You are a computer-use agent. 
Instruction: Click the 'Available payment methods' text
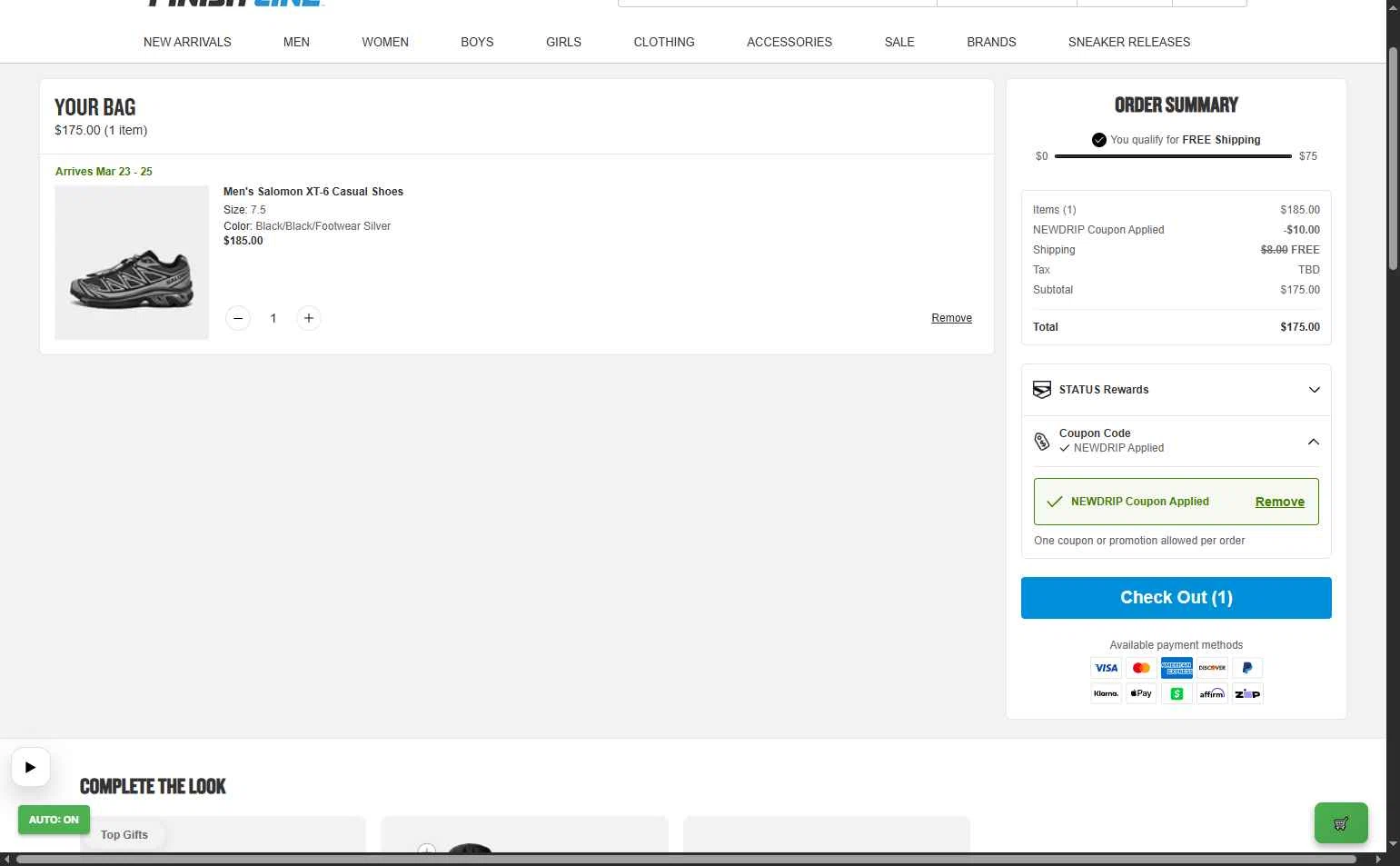point(1177,645)
